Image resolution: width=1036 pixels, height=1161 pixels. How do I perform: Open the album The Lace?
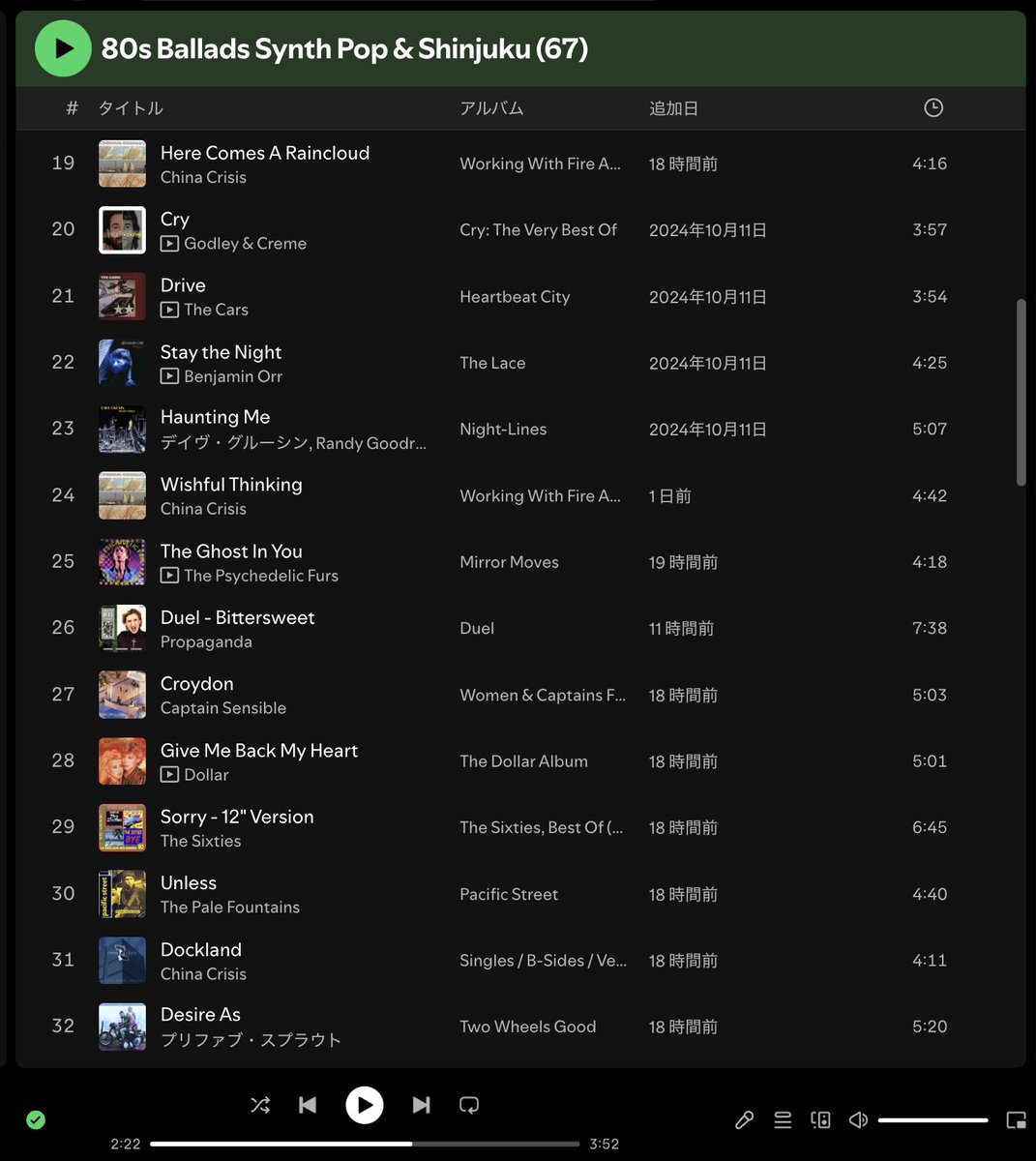click(x=492, y=363)
